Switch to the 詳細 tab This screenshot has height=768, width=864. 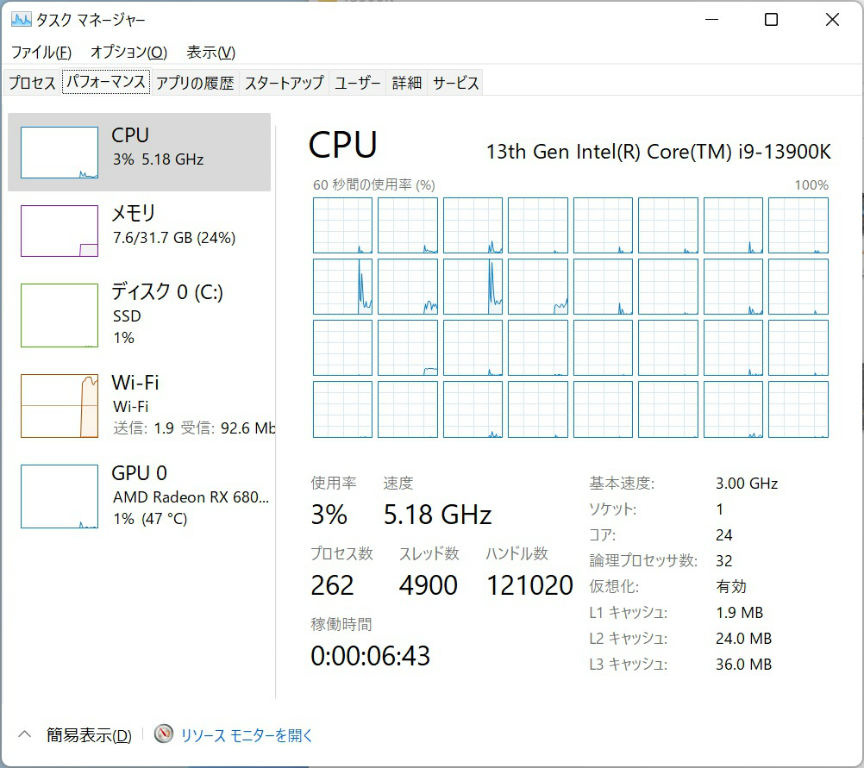[x=407, y=83]
